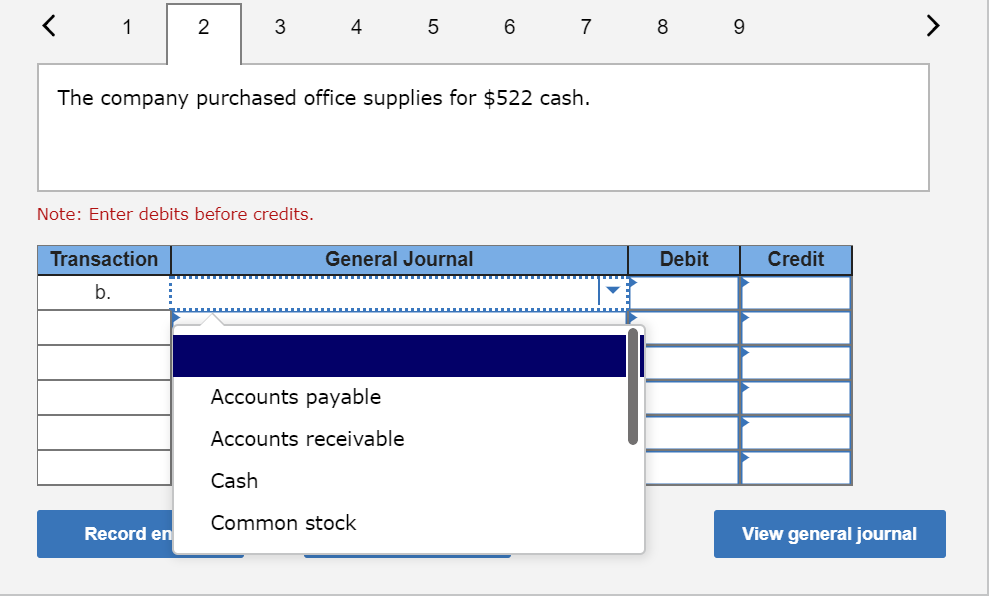
Task: Click the Transaction column header
Action: coord(103,259)
